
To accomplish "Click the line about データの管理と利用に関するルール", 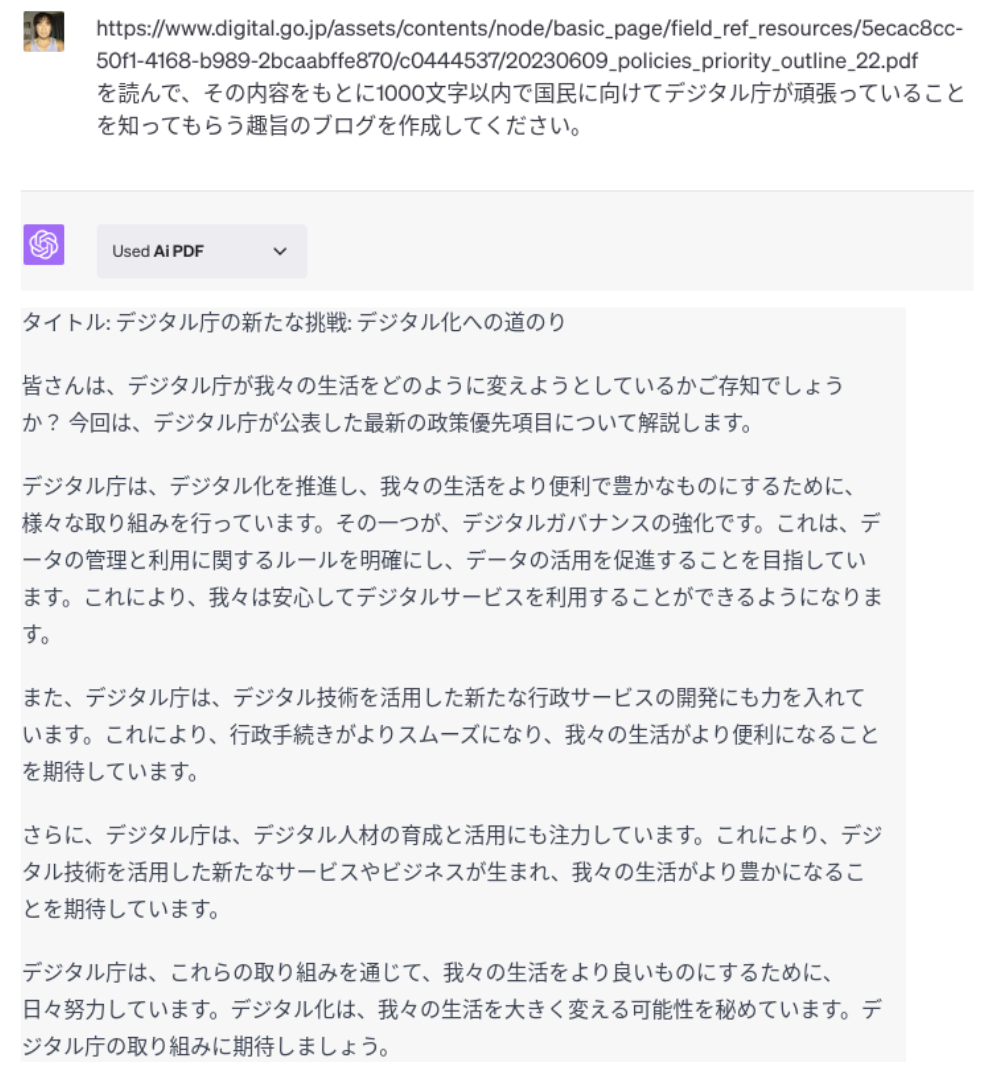I will [444, 560].
